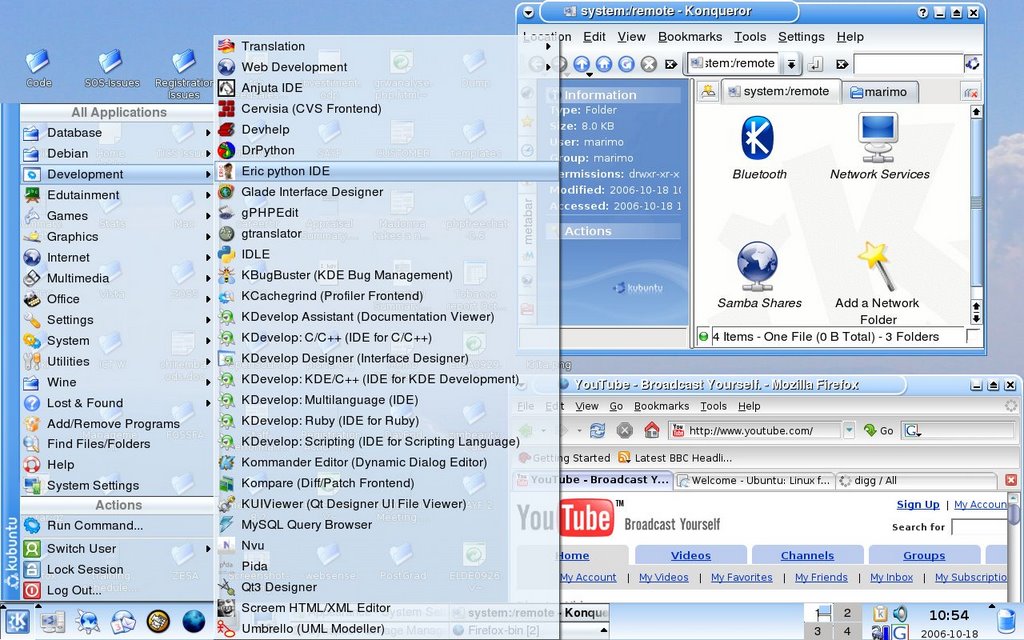Open Konqueror location history dropdown

click(x=791, y=64)
